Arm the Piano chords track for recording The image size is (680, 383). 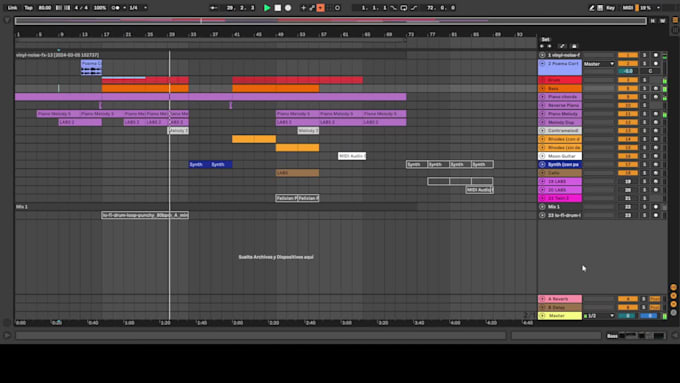pos(656,97)
